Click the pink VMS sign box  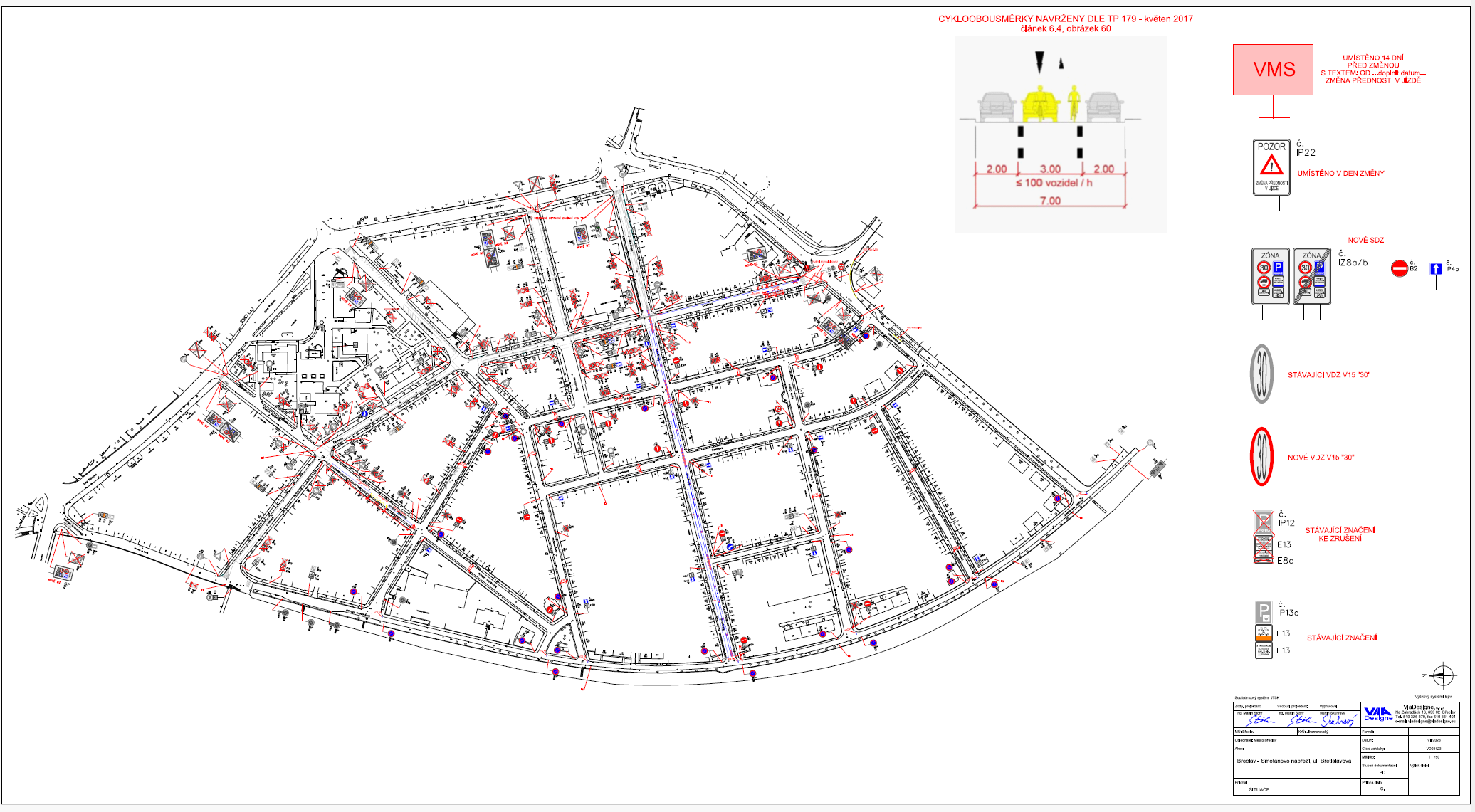pyautogui.click(x=1273, y=70)
